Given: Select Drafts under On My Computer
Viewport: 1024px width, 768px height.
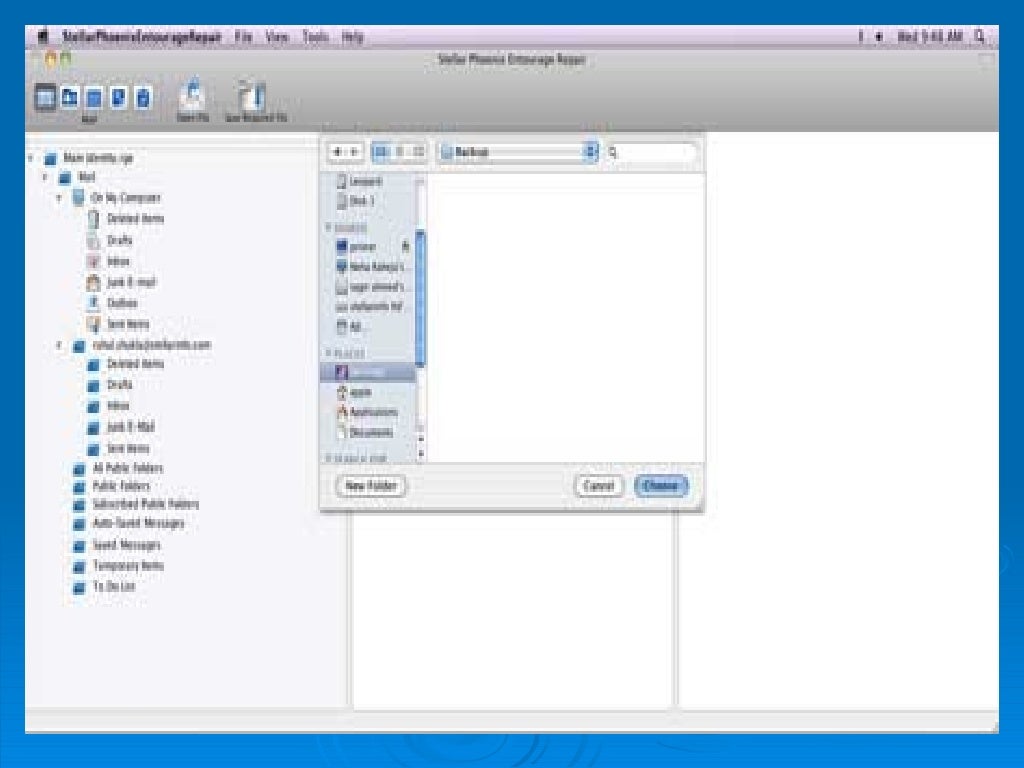Looking at the screenshot, I should (110, 240).
